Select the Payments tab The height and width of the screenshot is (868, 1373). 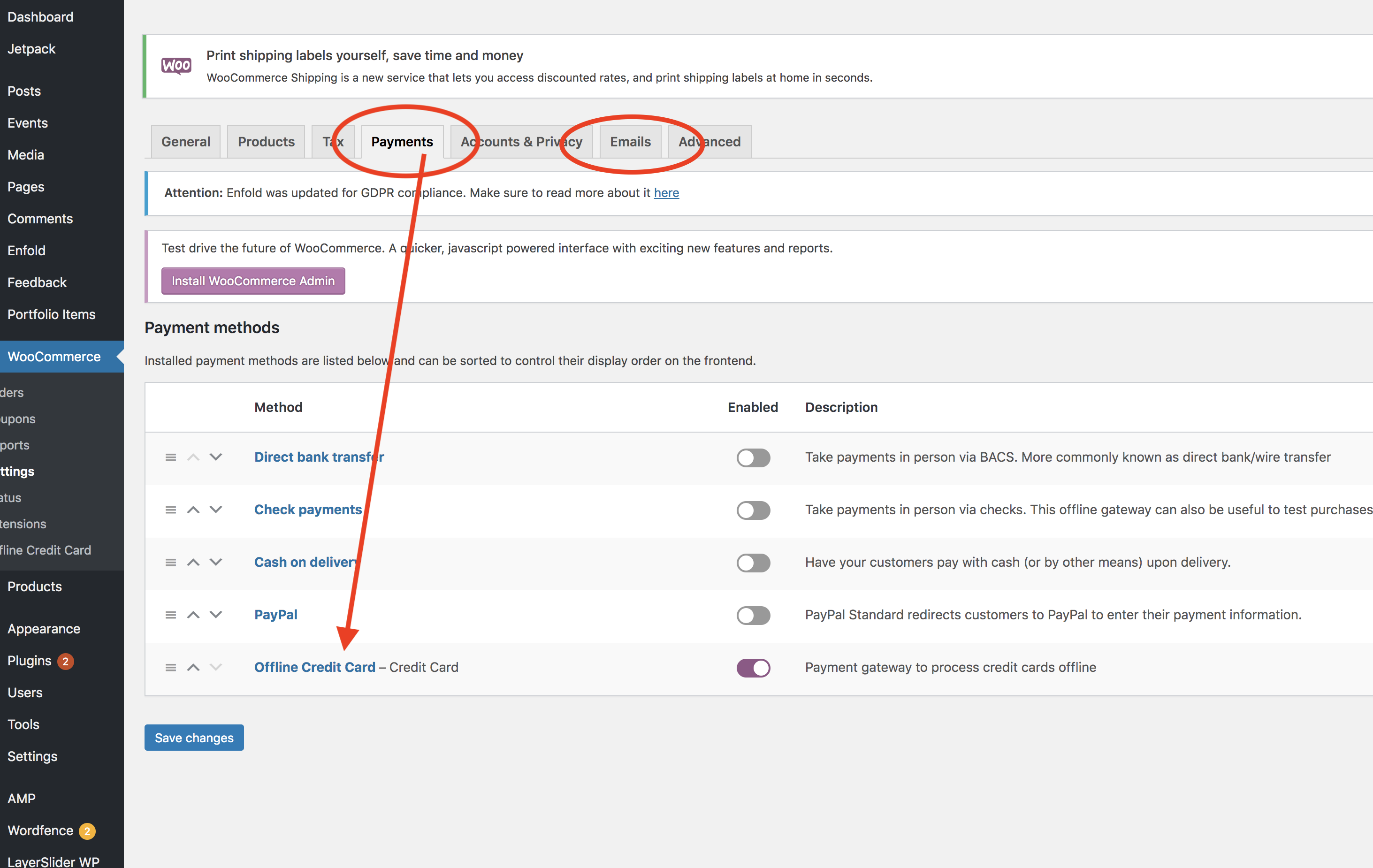pyautogui.click(x=403, y=141)
